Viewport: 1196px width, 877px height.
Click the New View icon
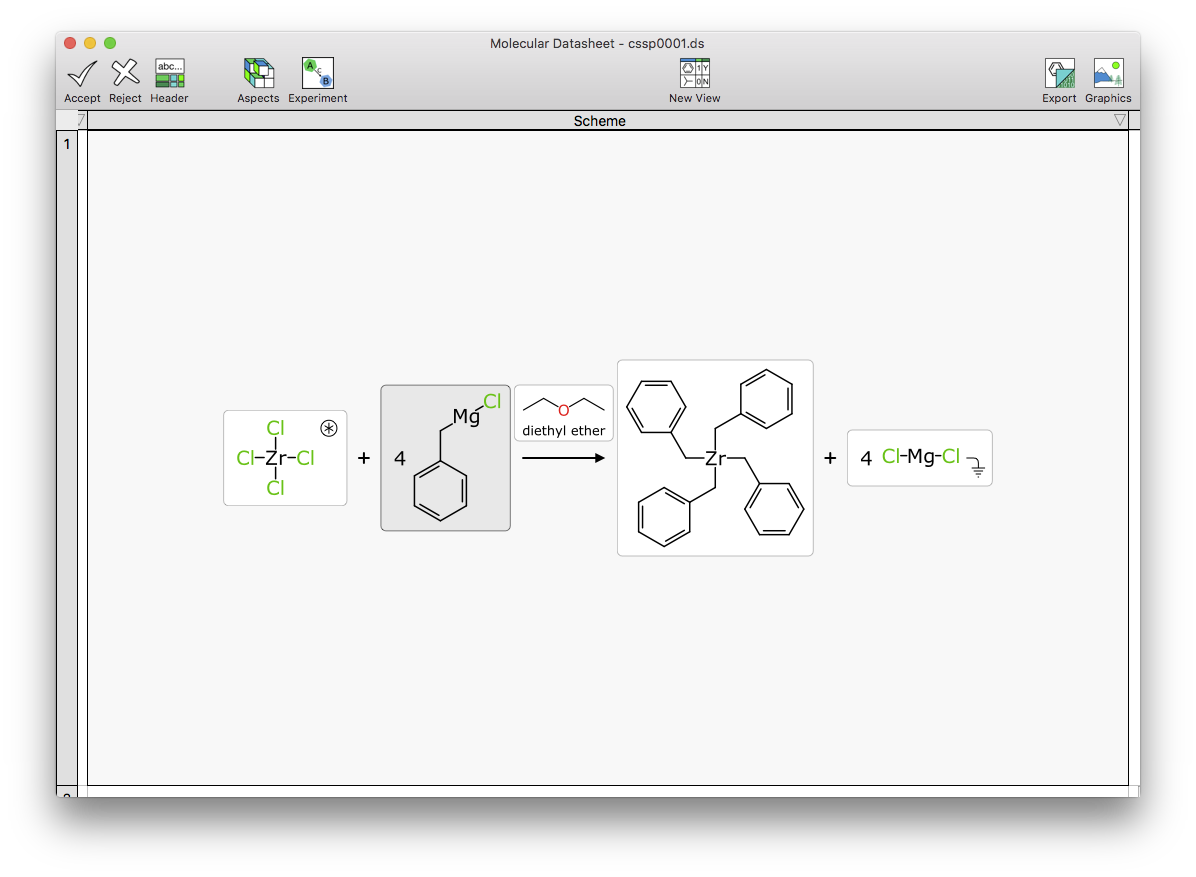(694, 75)
